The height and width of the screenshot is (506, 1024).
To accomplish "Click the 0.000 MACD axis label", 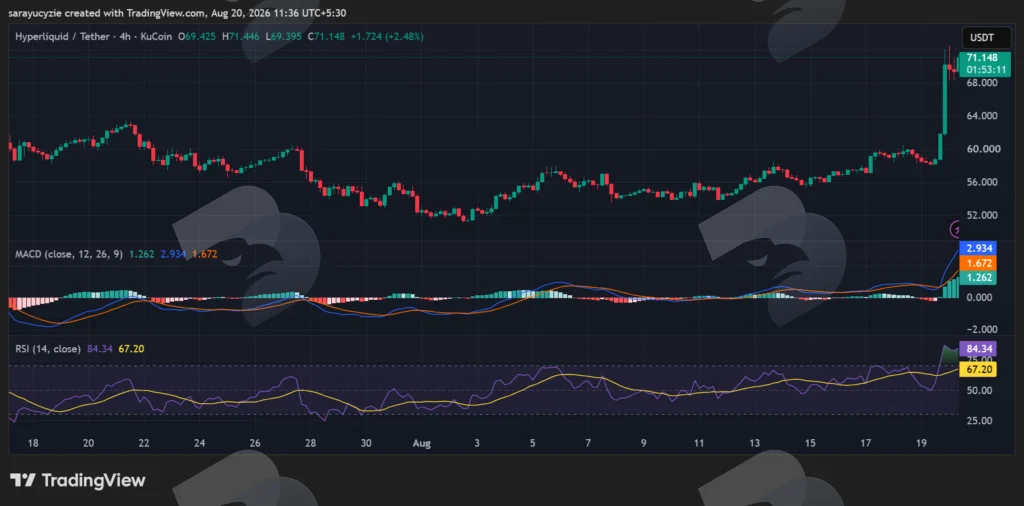I will (x=980, y=297).
